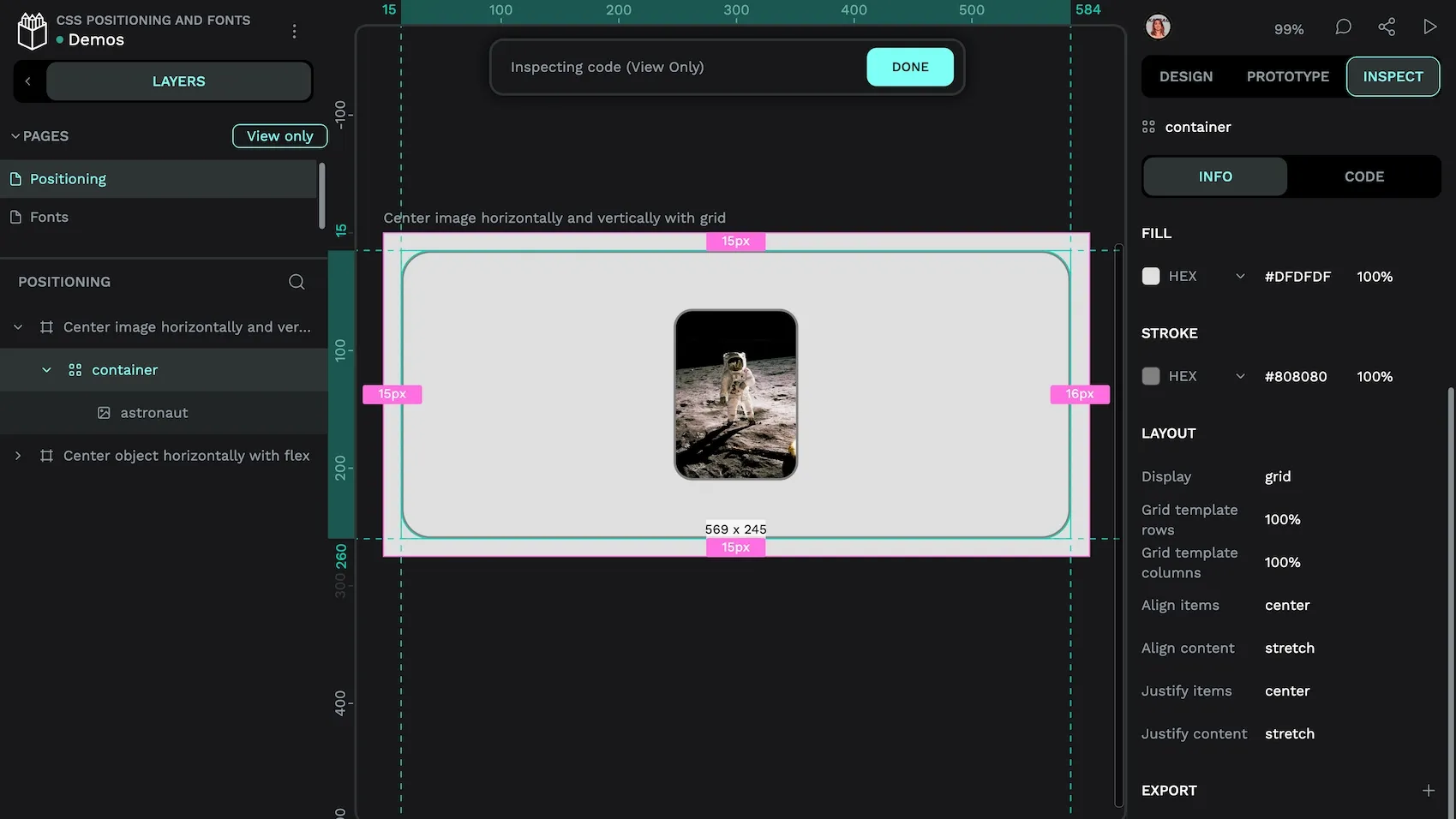
Task: Click the share icon in the header
Action: click(x=1387, y=27)
